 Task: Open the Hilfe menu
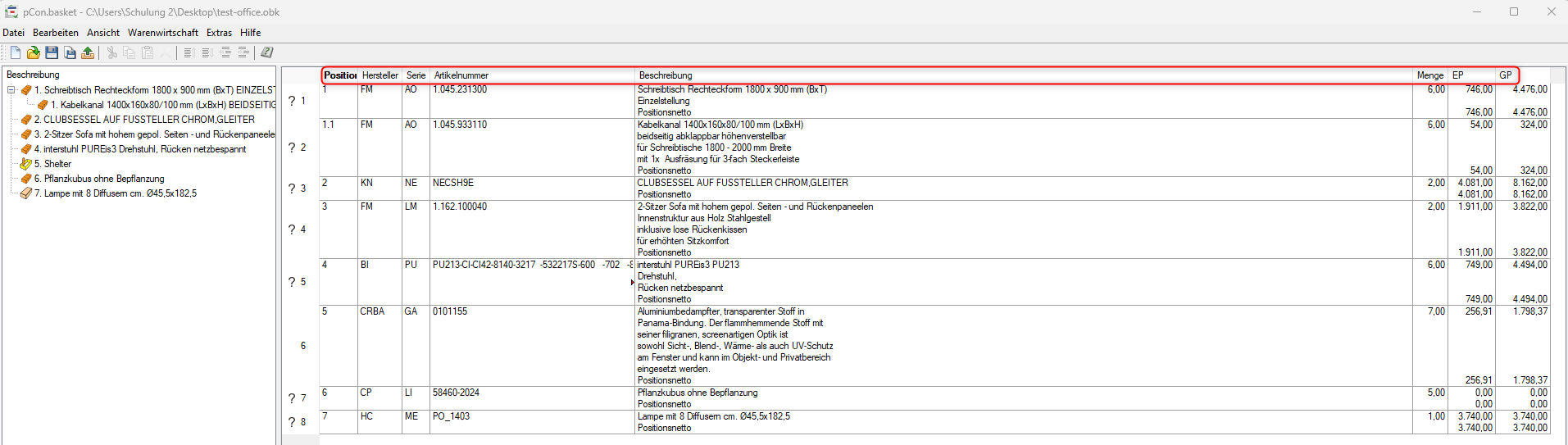(x=251, y=33)
